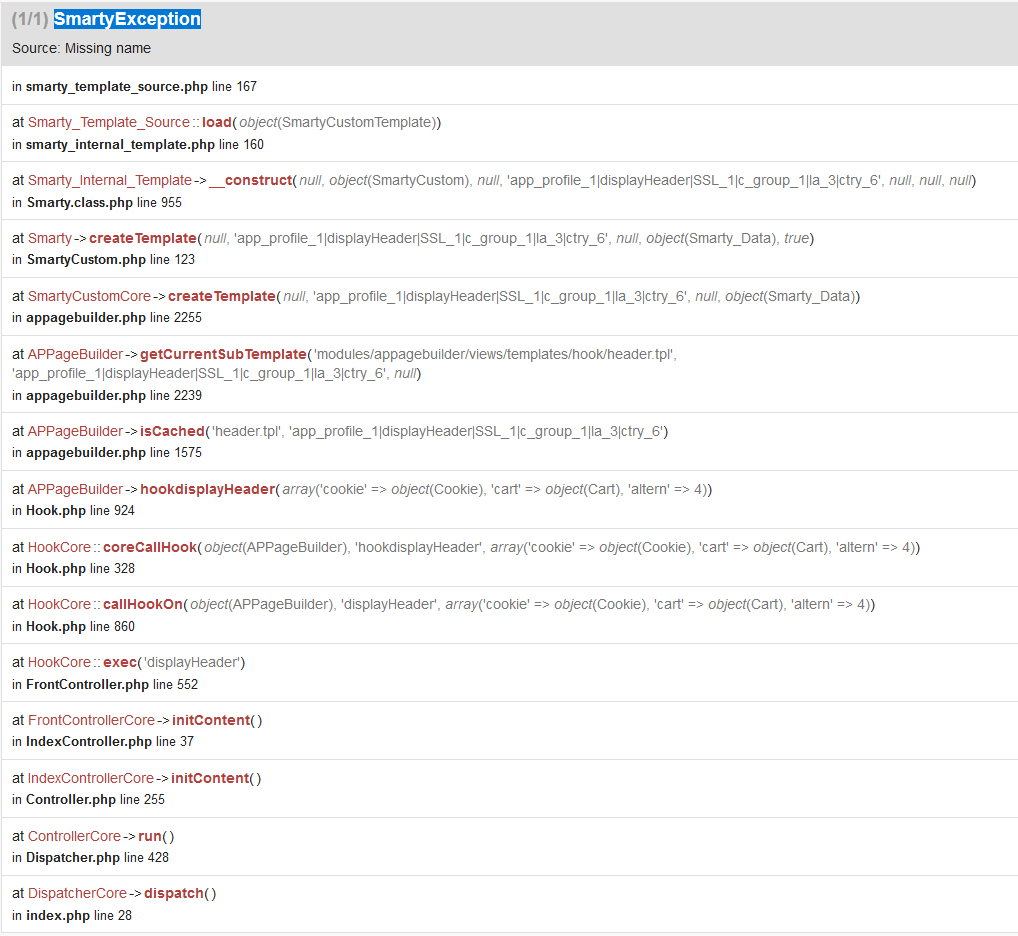Click the 'coreCallHook' method name
Screen dimensions: 1018x936
[150, 547]
